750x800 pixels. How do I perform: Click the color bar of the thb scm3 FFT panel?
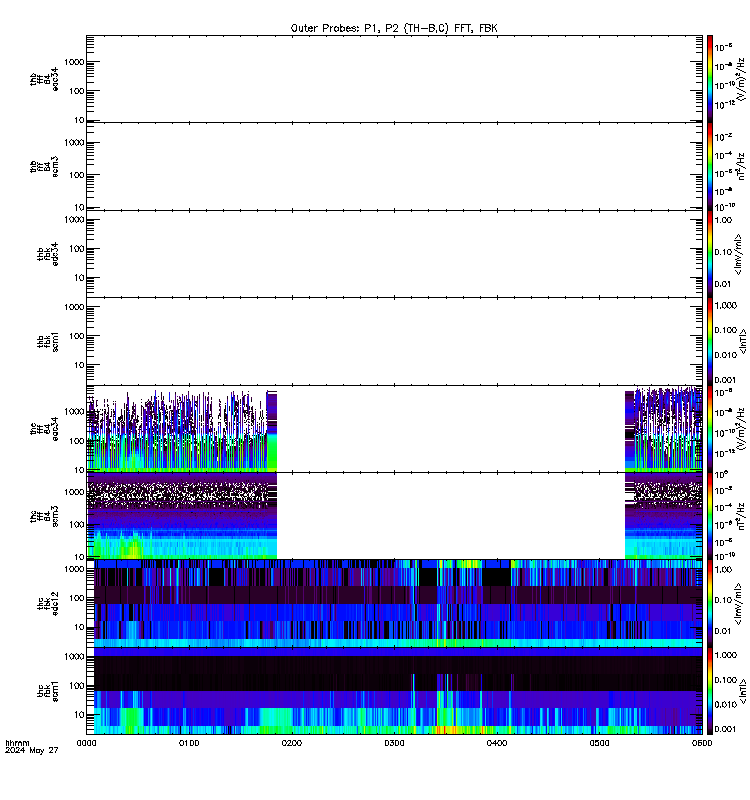pos(709,167)
